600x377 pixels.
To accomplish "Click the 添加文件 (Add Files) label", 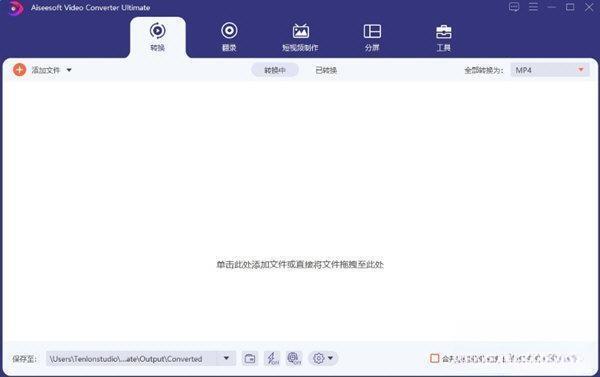I will coord(46,70).
